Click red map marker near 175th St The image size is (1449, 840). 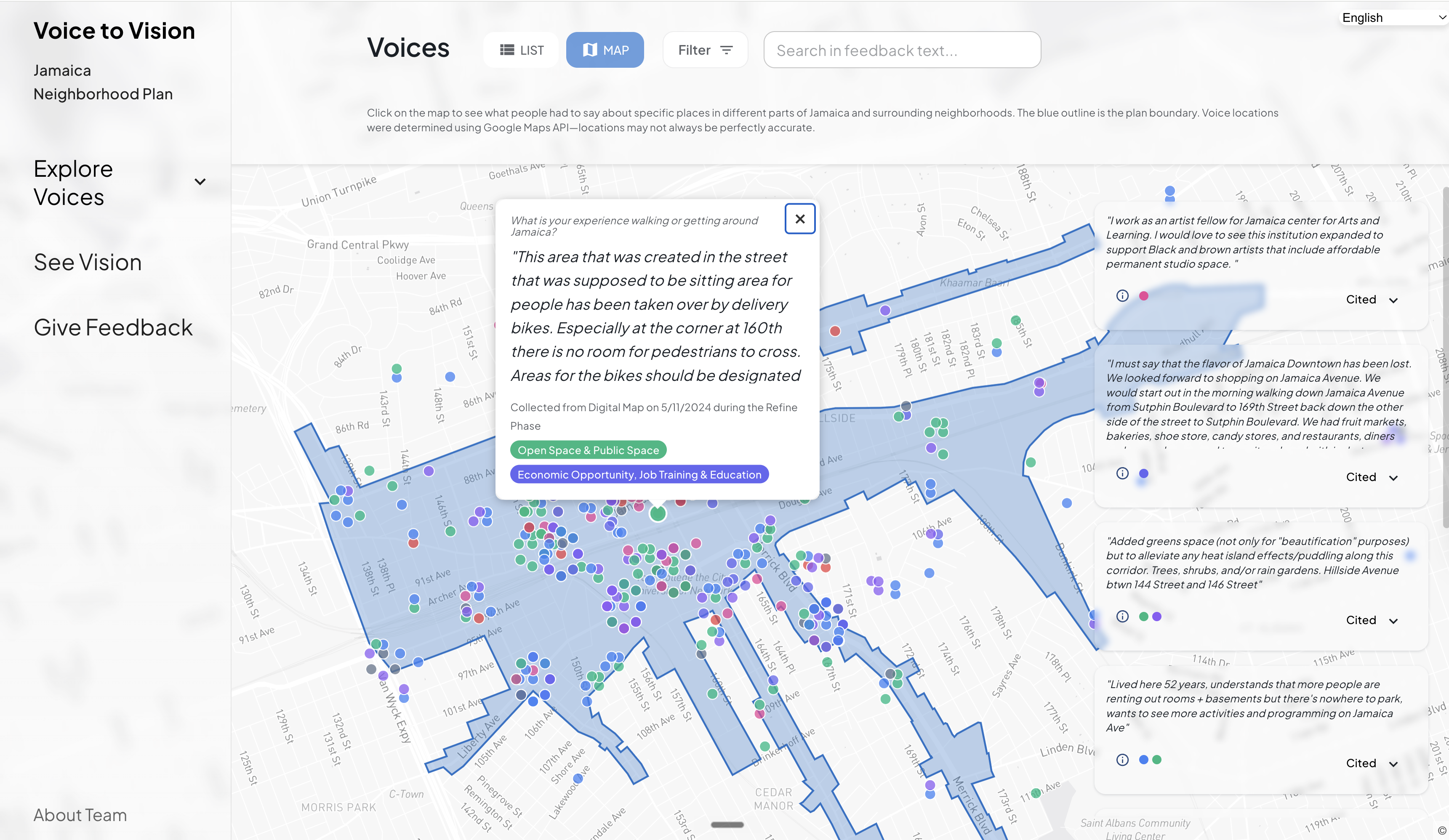[835, 331]
